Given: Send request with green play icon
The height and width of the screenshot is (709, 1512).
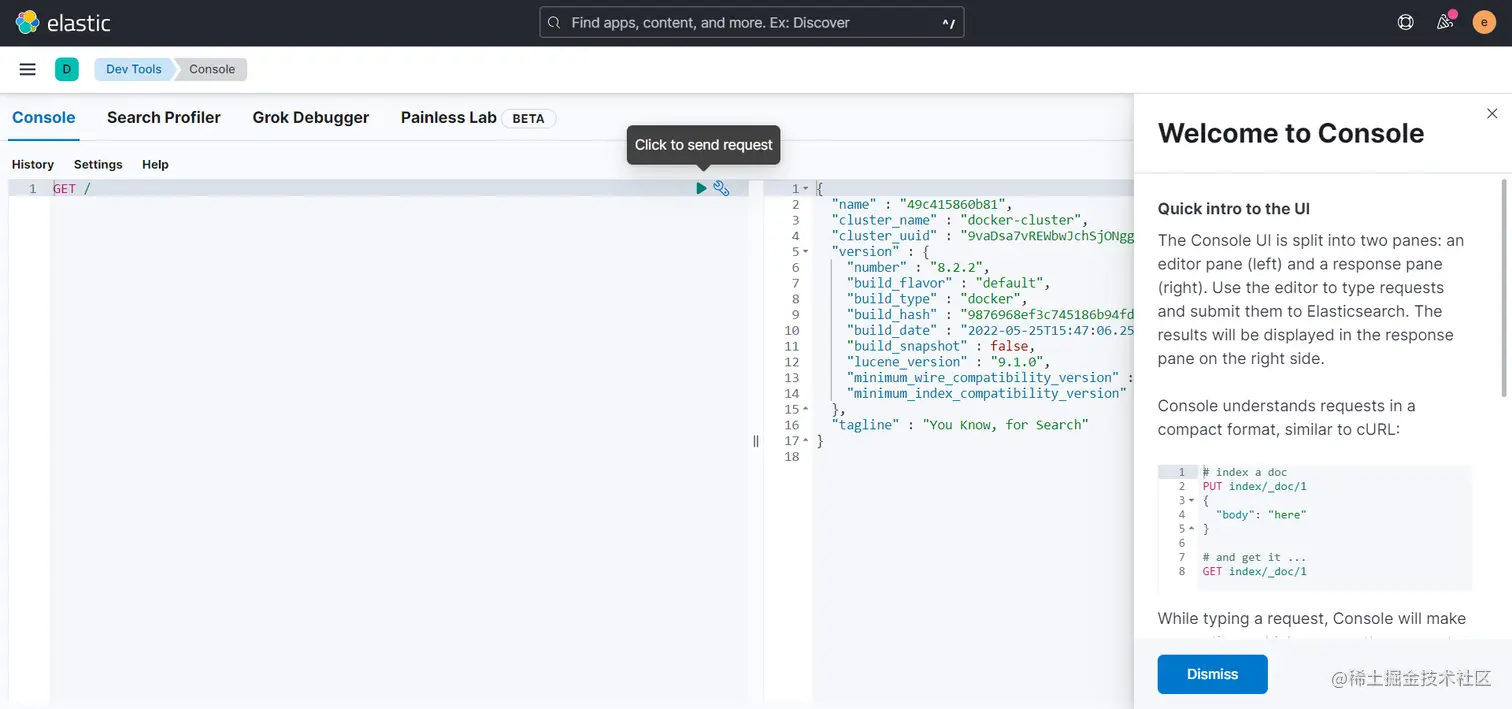Looking at the screenshot, I should (x=701, y=188).
